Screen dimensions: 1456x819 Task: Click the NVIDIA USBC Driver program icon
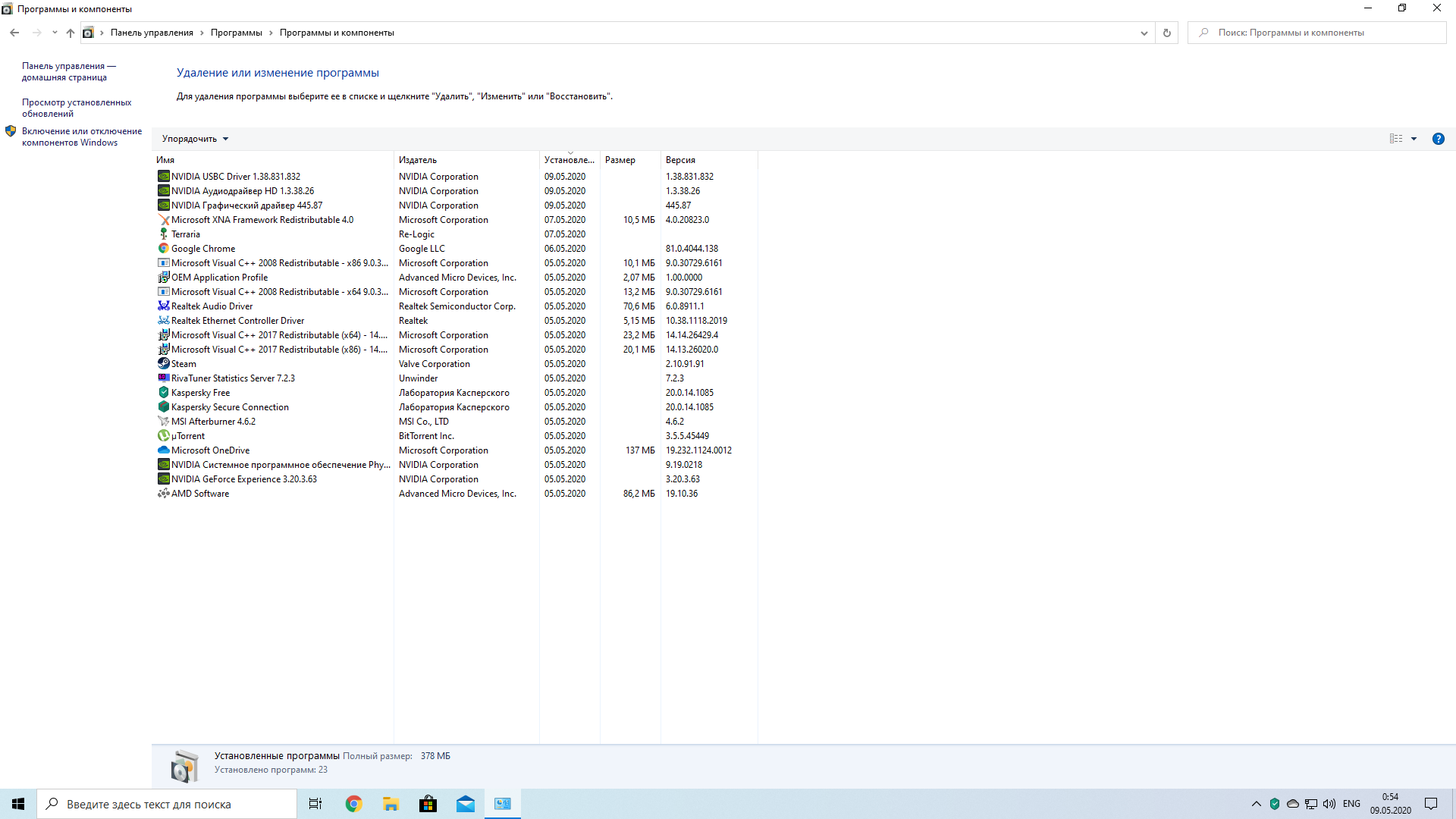pos(163,176)
